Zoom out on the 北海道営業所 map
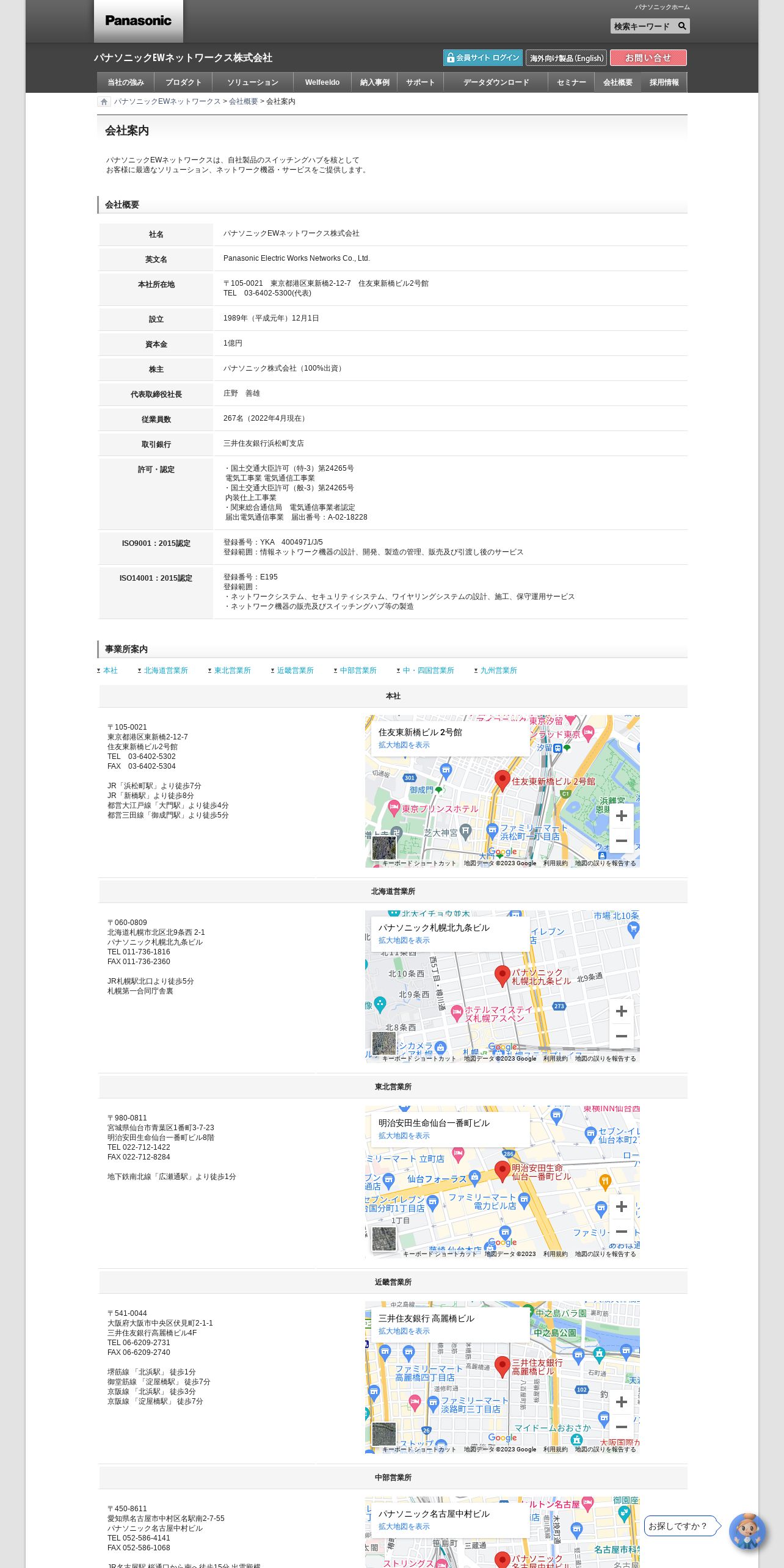The height and width of the screenshot is (1568, 784). click(x=622, y=1036)
